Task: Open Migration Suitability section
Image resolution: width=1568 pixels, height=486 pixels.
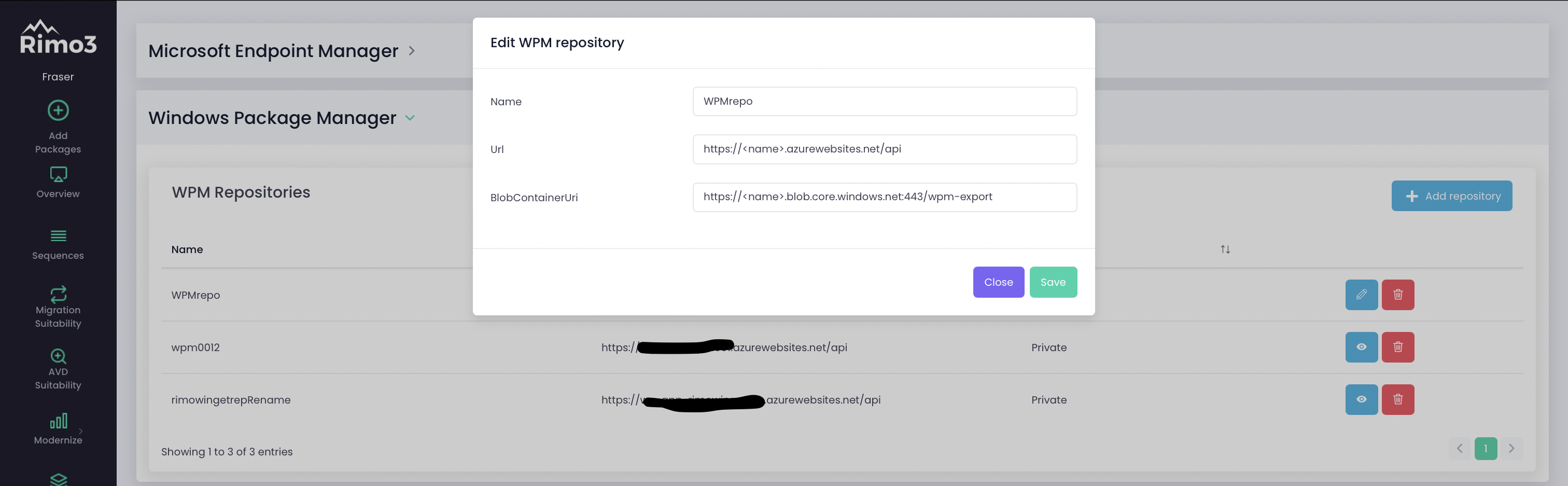Action: (x=58, y=307)
